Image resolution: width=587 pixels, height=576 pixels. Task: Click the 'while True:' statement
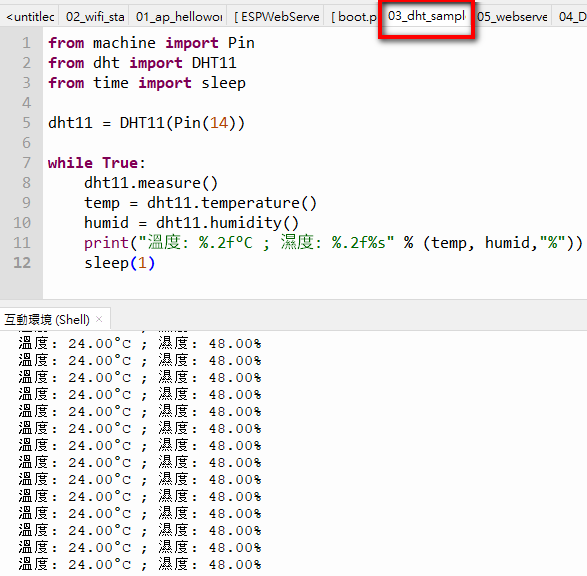click(x=96, y=163)
